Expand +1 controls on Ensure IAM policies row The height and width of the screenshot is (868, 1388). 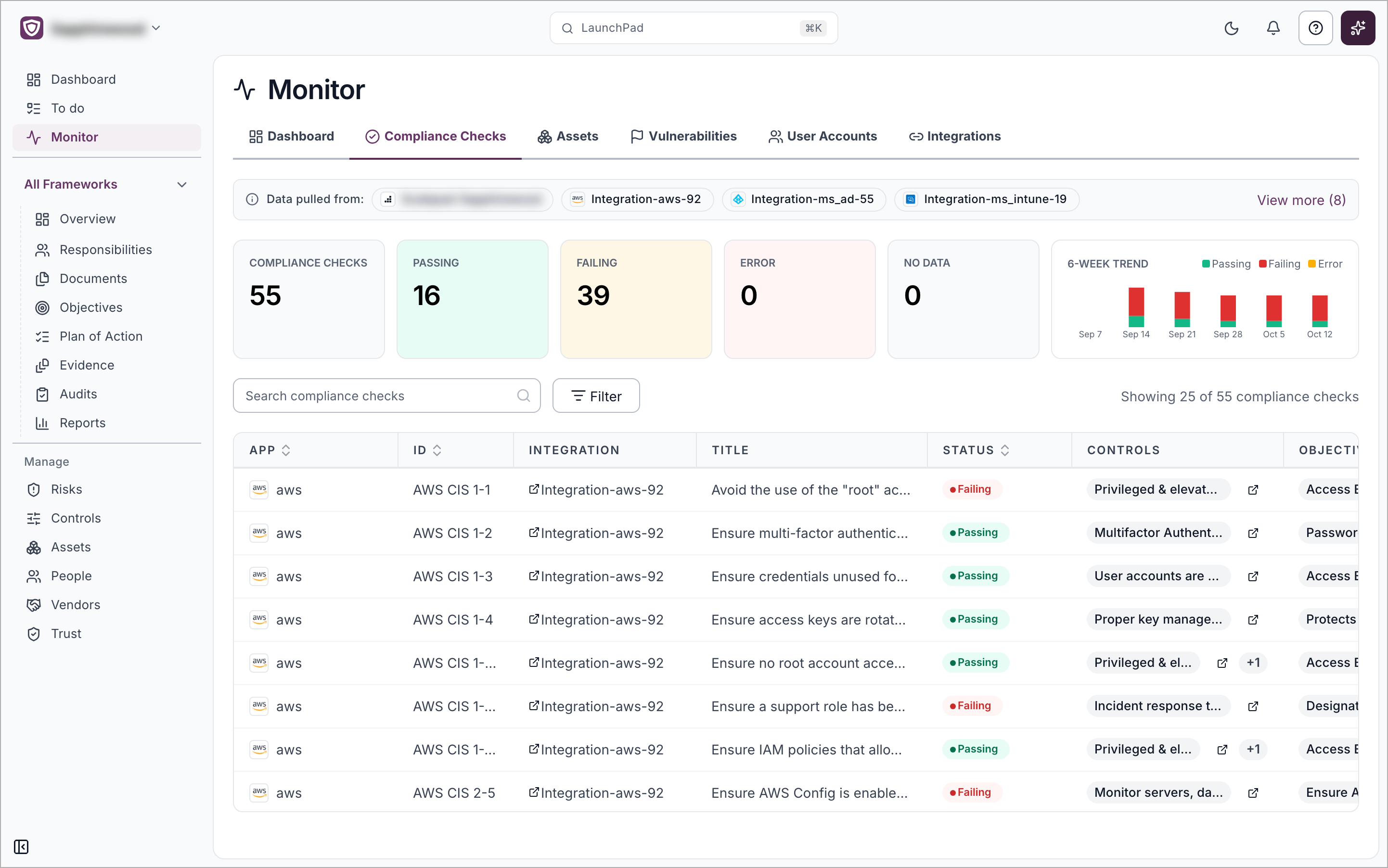pos(1253,749)
